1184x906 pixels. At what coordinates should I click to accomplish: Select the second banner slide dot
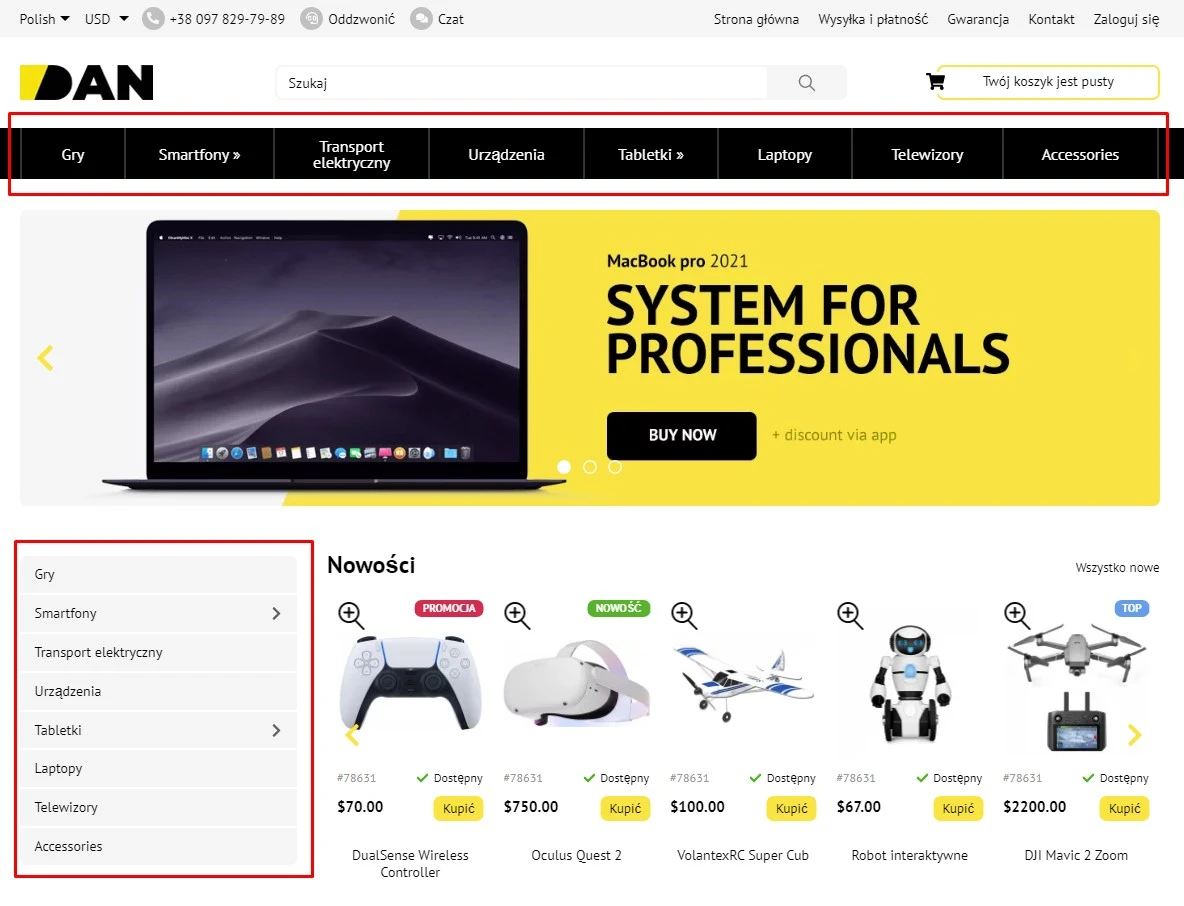(x=590, y=467)
